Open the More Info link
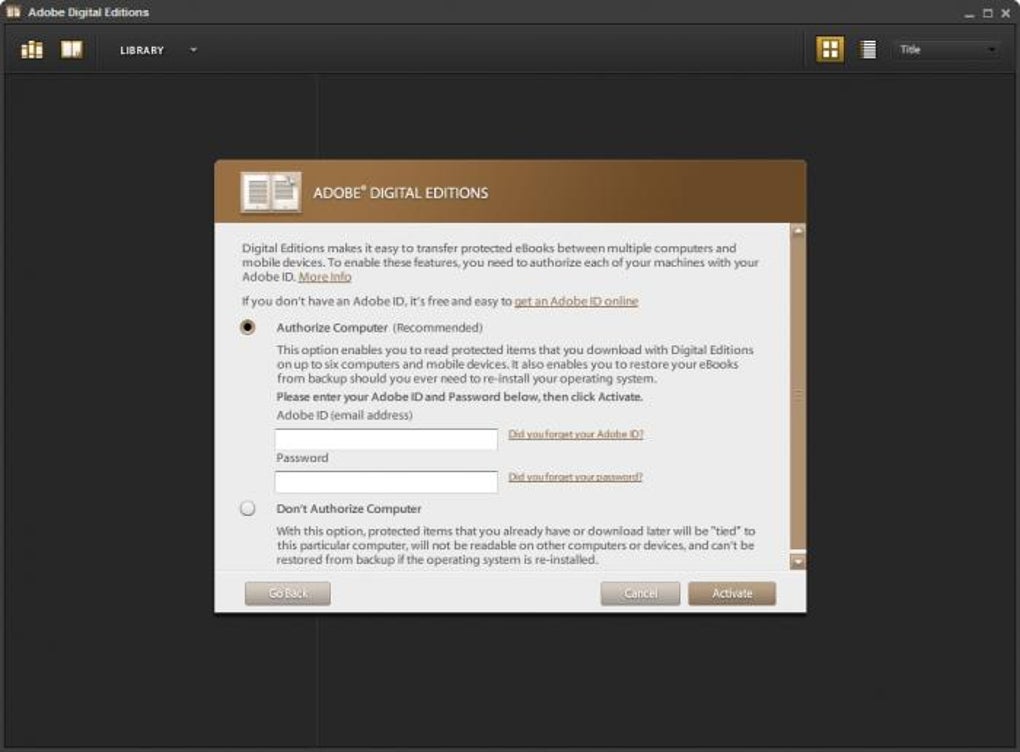The image size is (1020, 752). tap(323, 276)
